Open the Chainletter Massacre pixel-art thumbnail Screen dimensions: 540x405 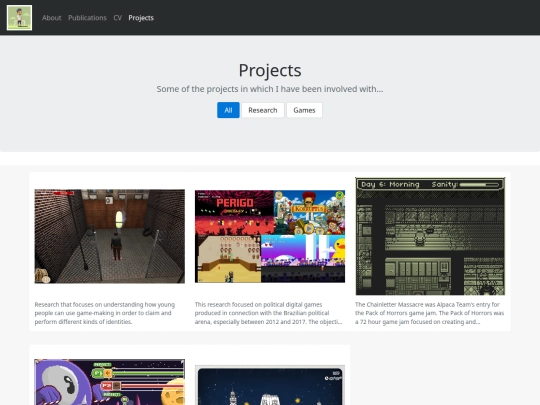coord(430,236)
